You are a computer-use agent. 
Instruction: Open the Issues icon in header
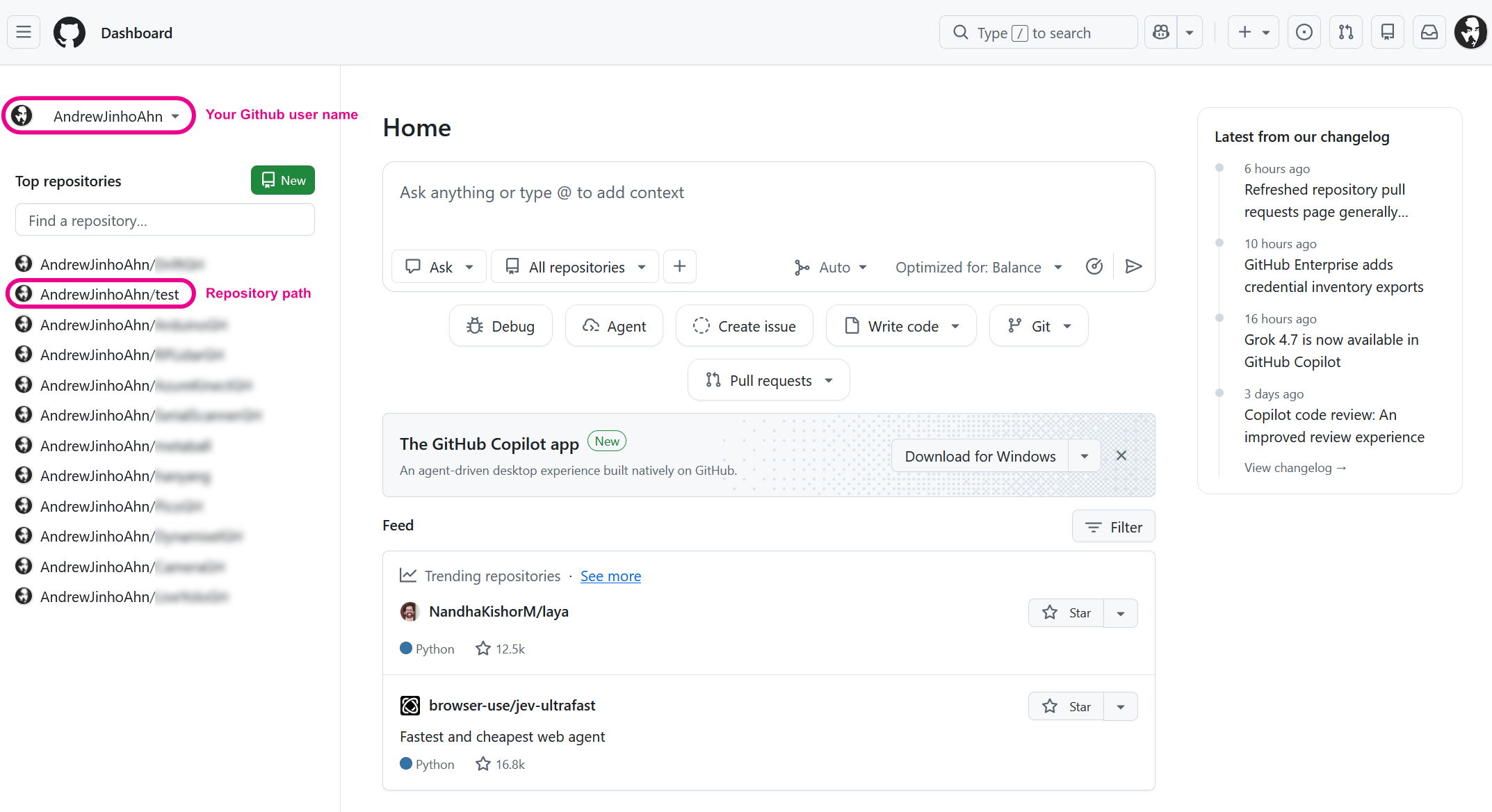click(x=1304, y=33)
